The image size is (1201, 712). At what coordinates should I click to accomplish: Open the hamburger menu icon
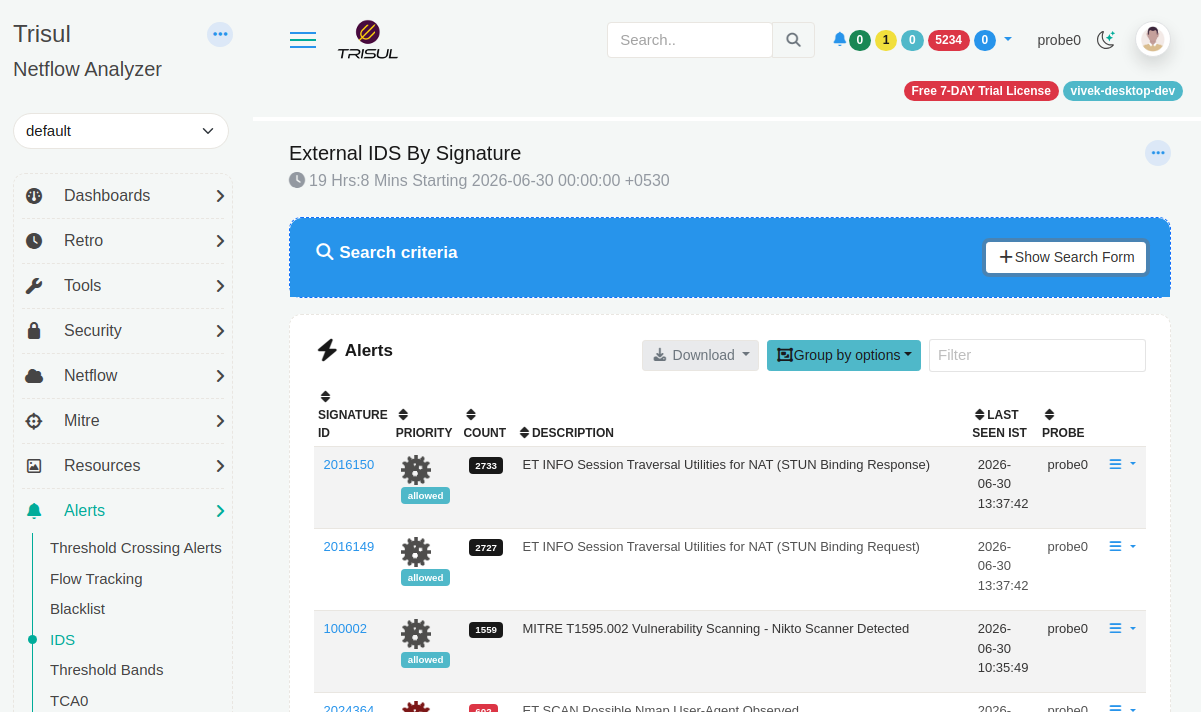(x=303, y=40)
